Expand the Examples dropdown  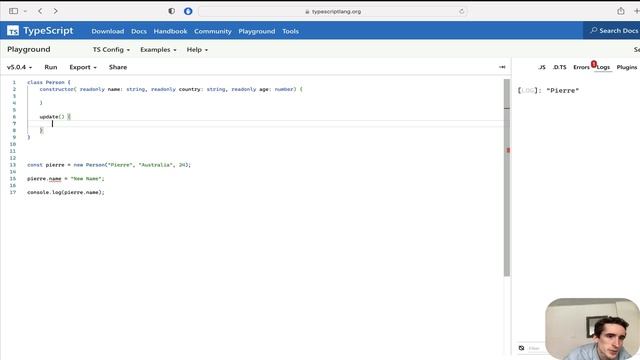coord(158,49)
